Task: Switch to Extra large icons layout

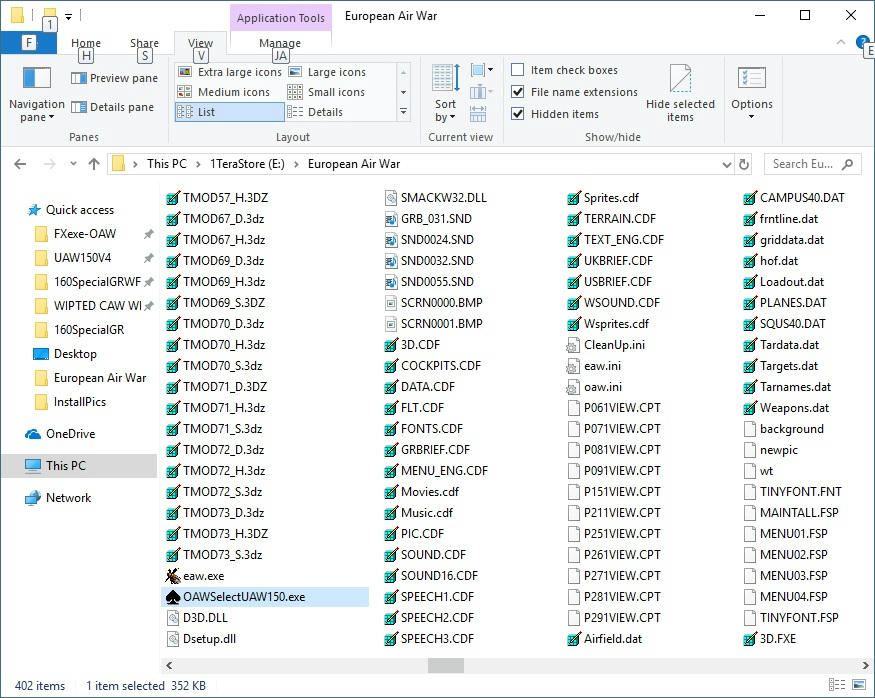Action: tap(229, 72)
